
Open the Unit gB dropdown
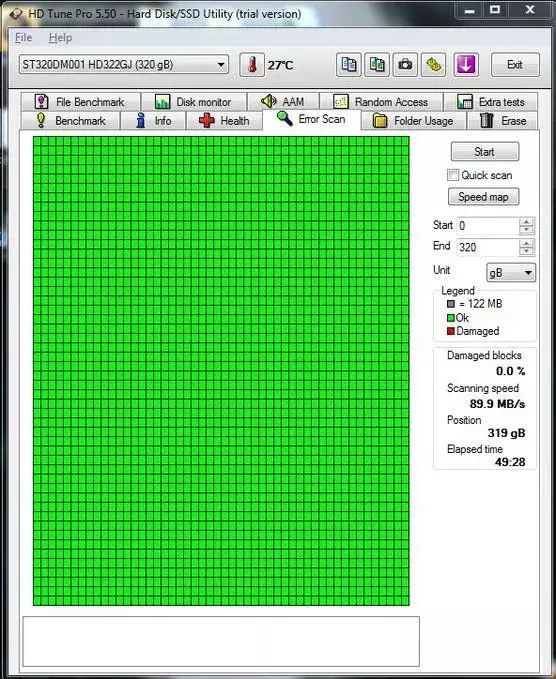coord(511,273)
